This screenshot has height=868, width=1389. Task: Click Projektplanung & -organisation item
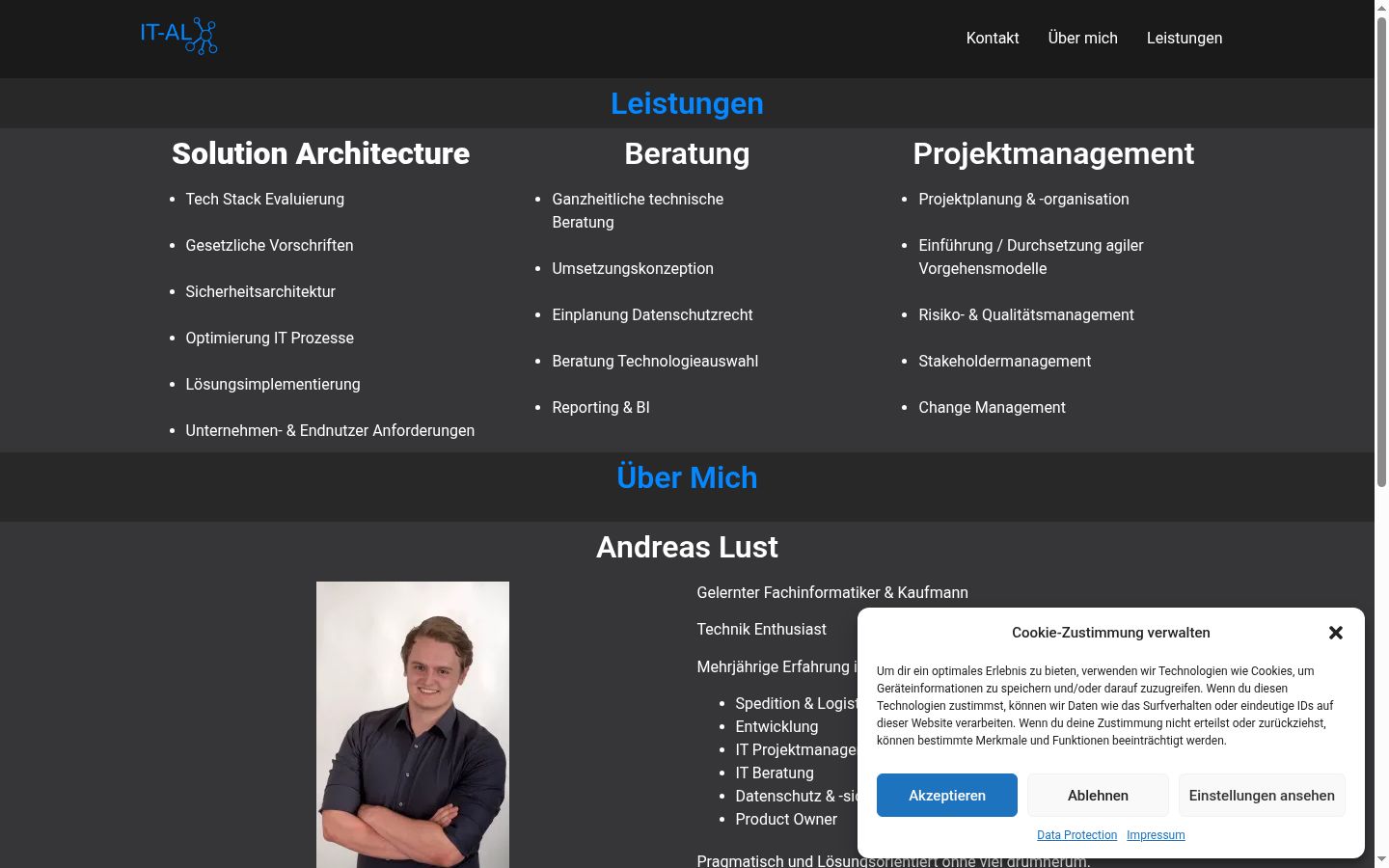pos(1023,200)
